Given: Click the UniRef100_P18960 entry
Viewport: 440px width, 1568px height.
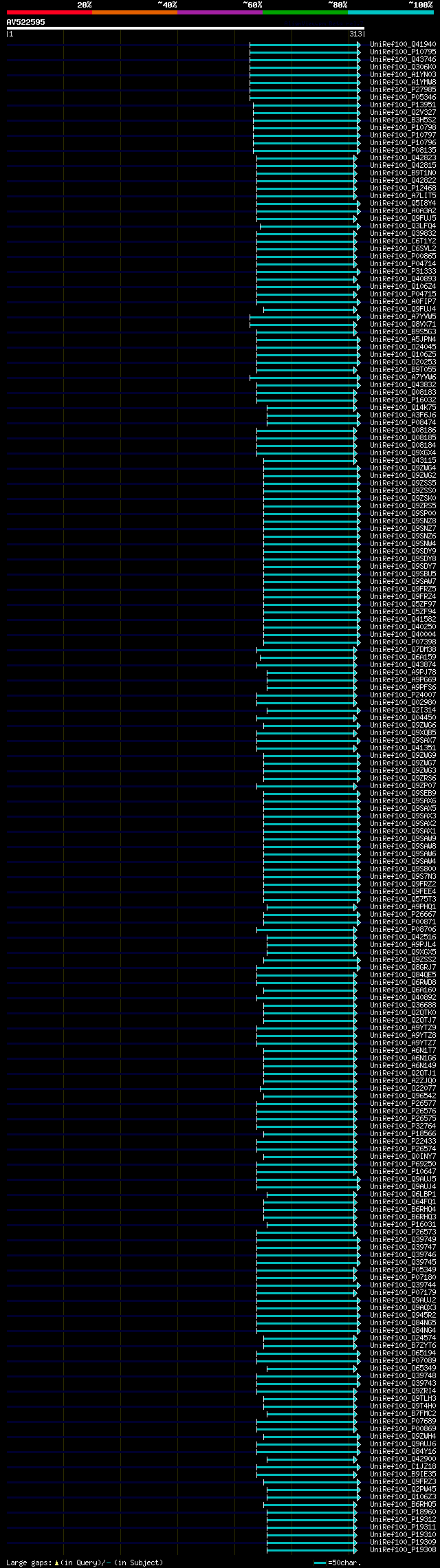Looking at the screenshot, I should [403, 1512].
